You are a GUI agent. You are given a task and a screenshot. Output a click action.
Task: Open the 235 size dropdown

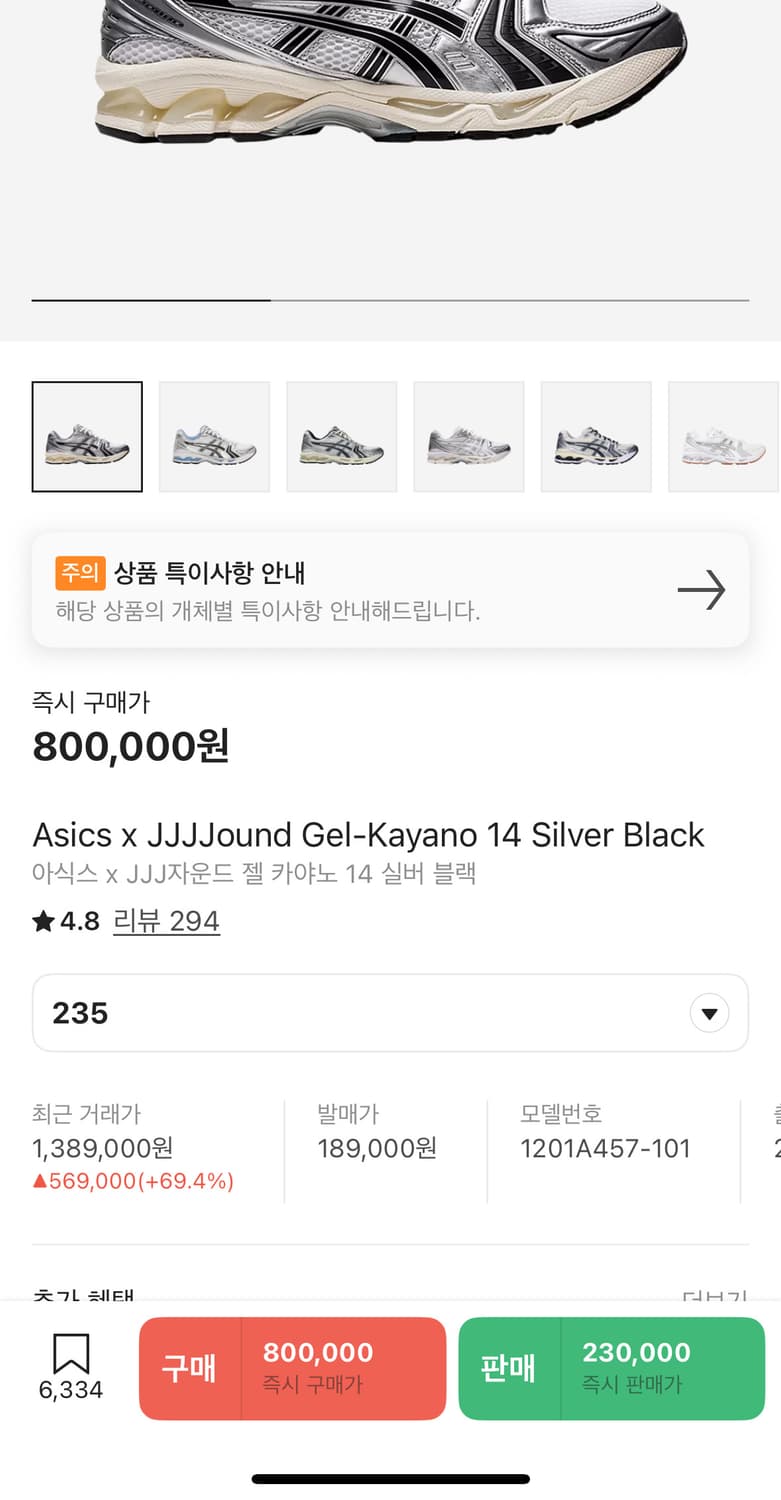390,1013
